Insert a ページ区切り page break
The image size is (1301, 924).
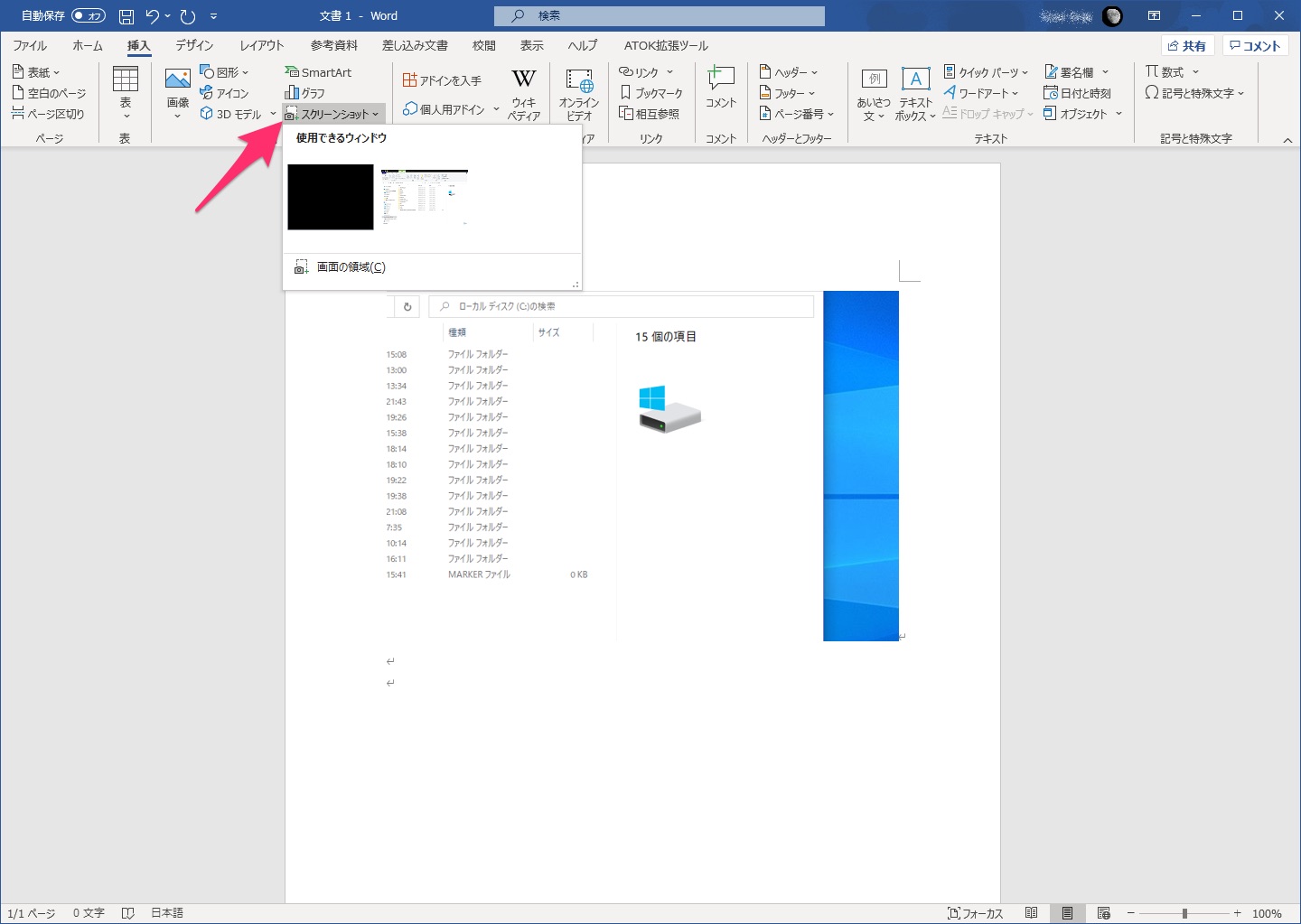[x=49, y=114]
